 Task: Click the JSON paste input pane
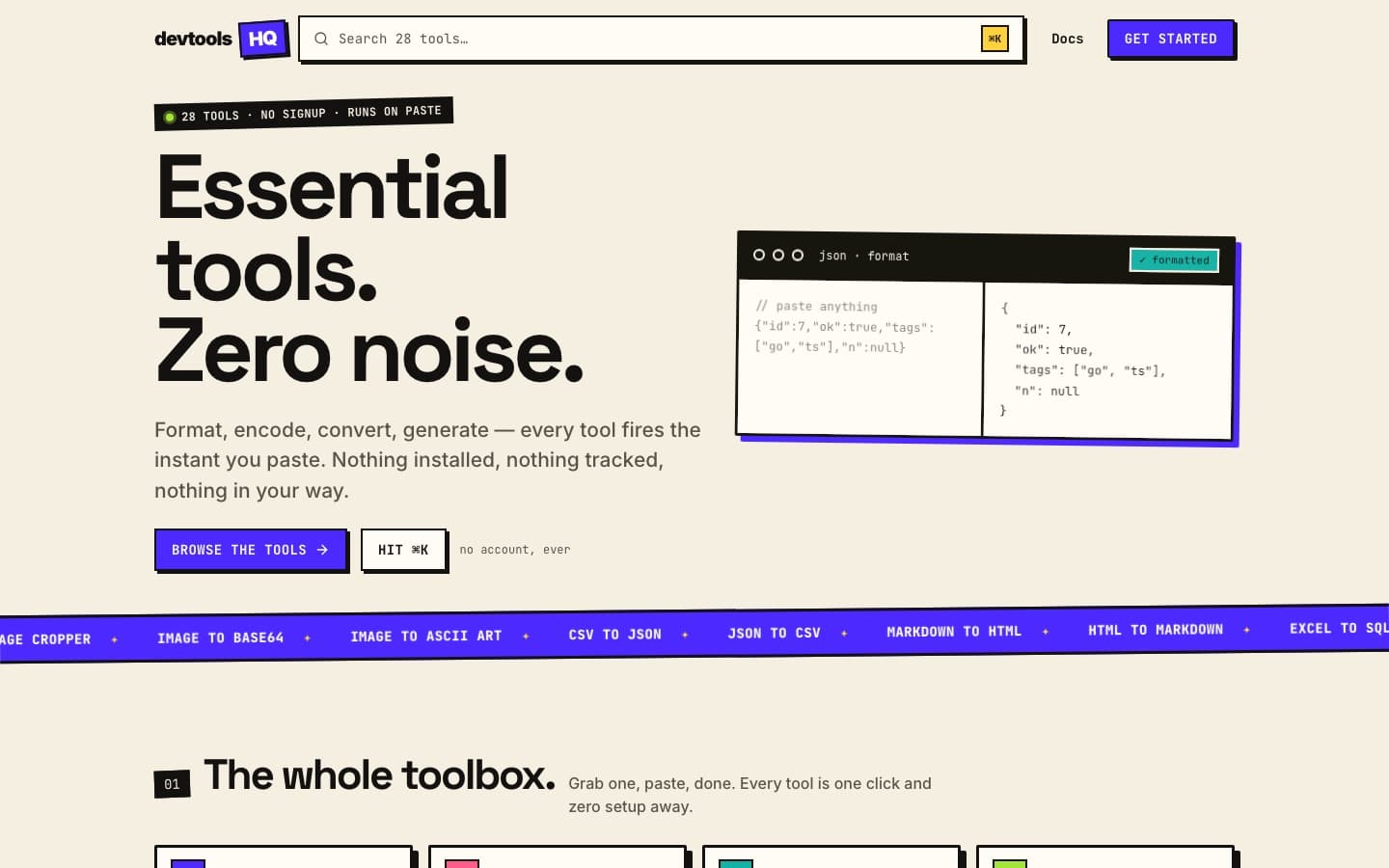859,358
